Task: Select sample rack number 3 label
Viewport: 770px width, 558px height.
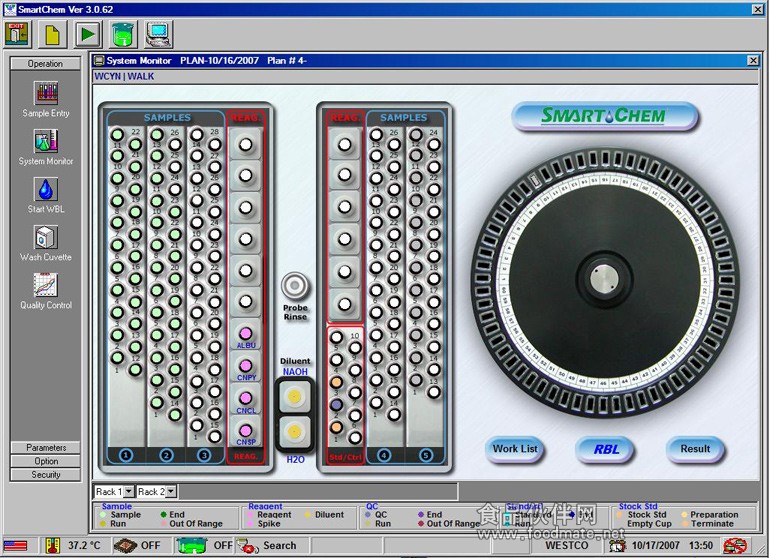Action: point(204,455)
